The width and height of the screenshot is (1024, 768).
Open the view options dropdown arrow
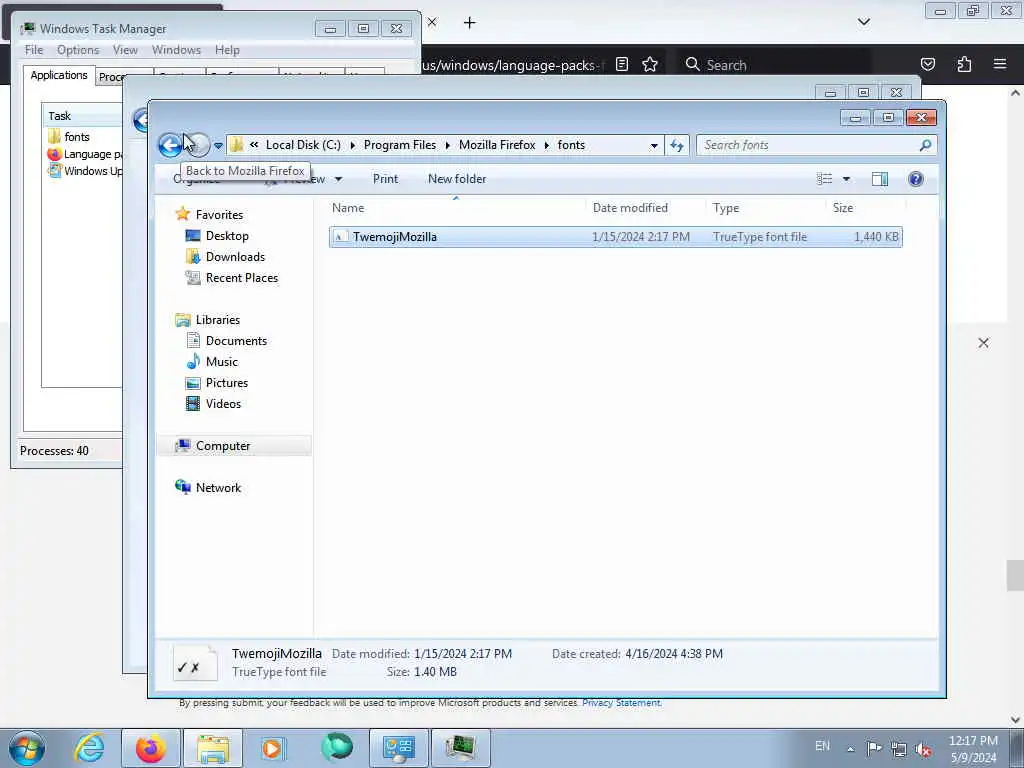pos(846,179)
